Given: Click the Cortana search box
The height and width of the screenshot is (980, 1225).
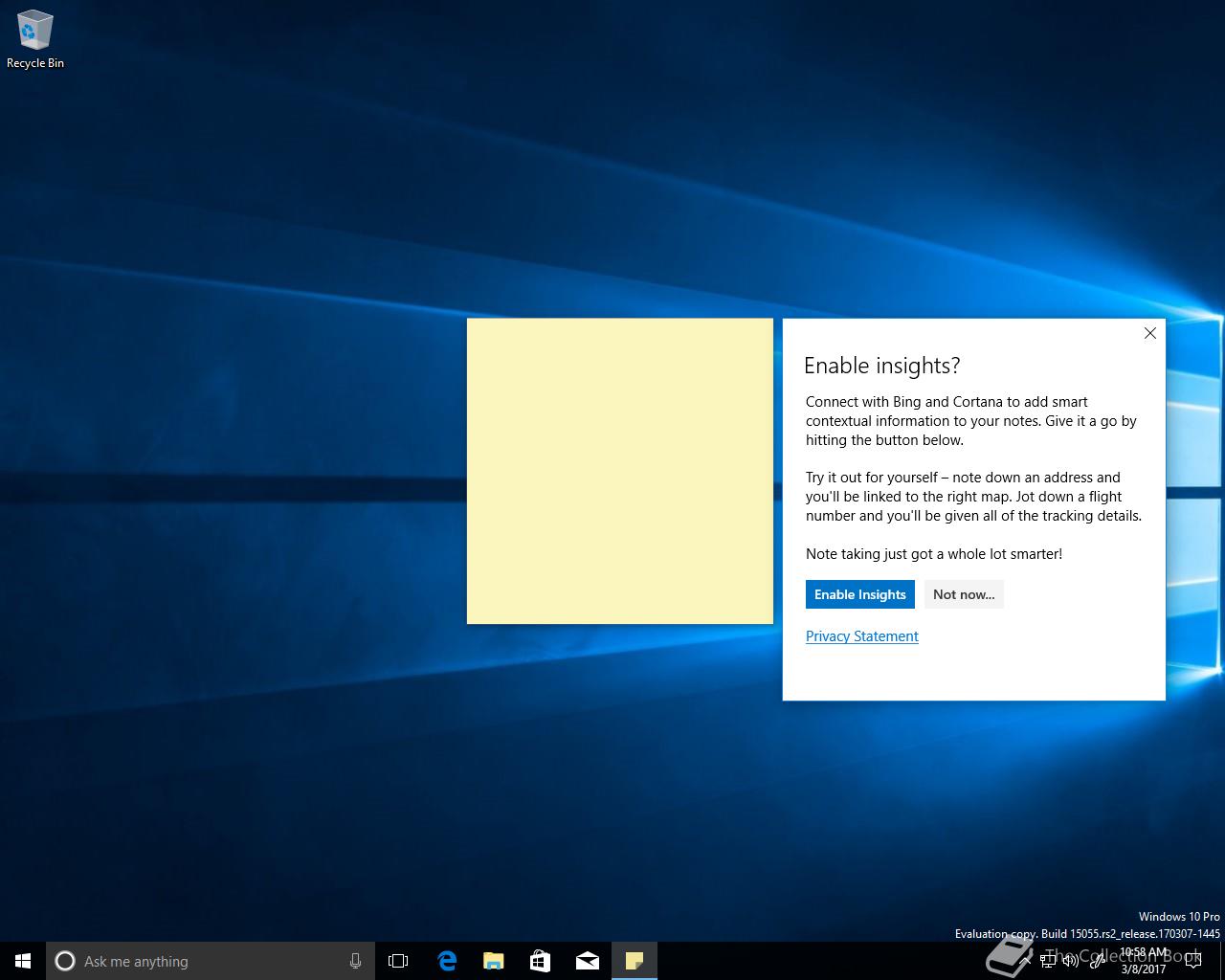Looking at the screenshot, I should coord(210,961).
